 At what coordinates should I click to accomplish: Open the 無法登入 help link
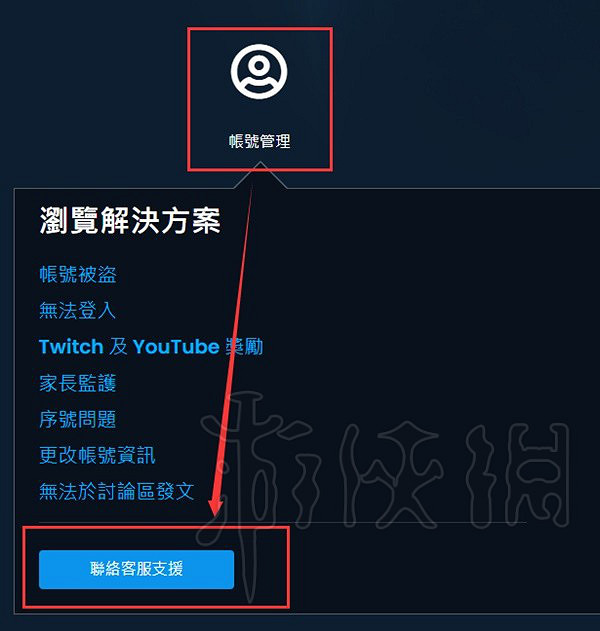coord(77,310)
